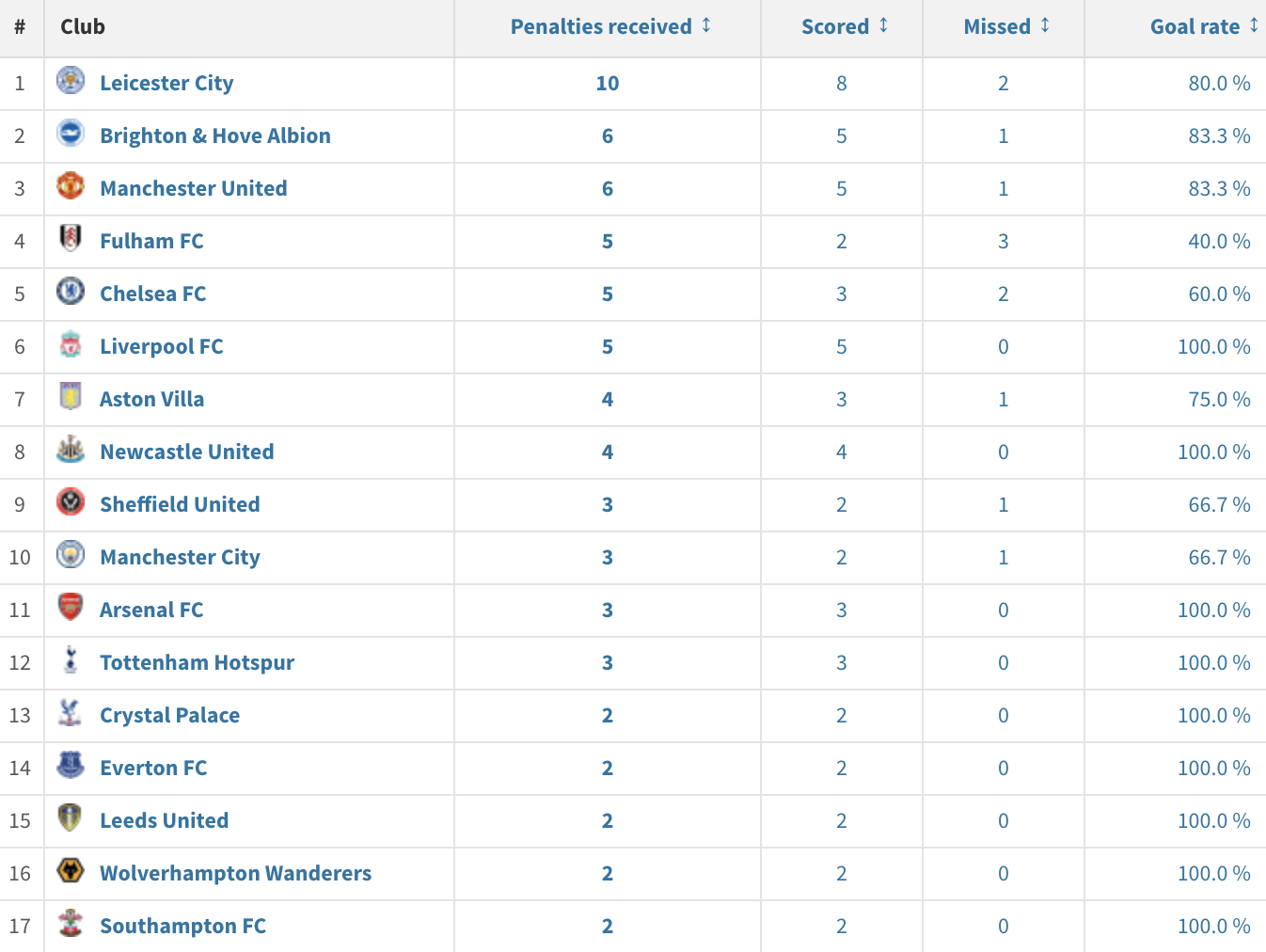This screenshot has height=952, width=1266.
Task: Open the Chelsea FC club link
Action: pos(153,294)
